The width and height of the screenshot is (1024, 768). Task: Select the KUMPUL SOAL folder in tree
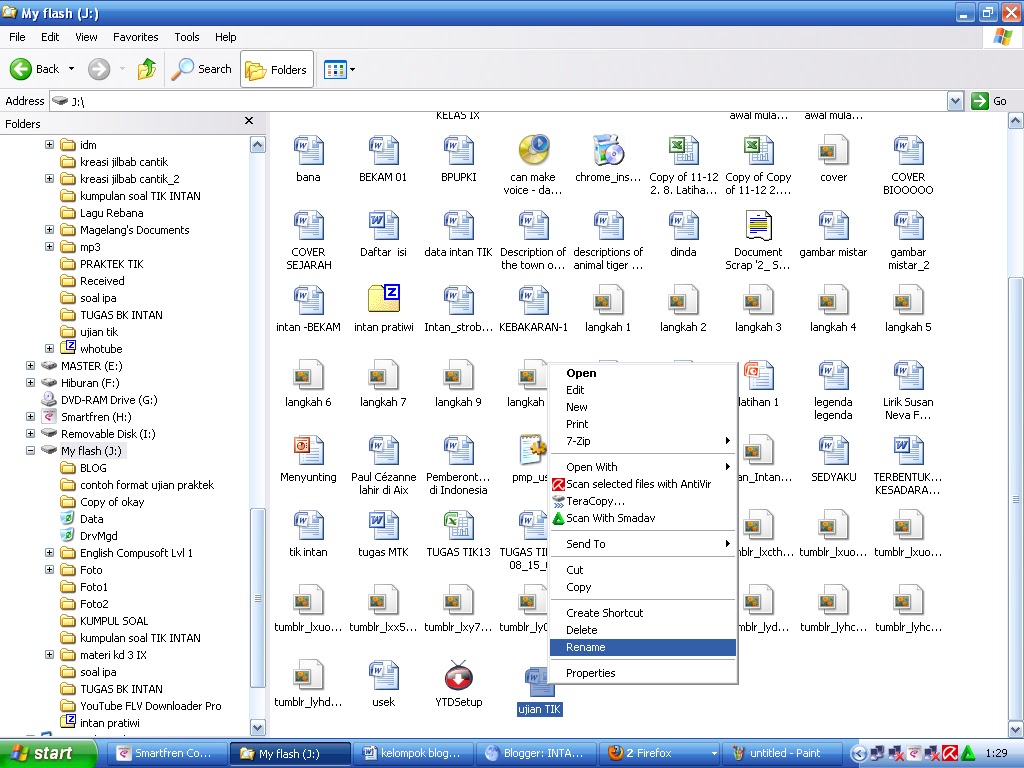tap(114, 621)
